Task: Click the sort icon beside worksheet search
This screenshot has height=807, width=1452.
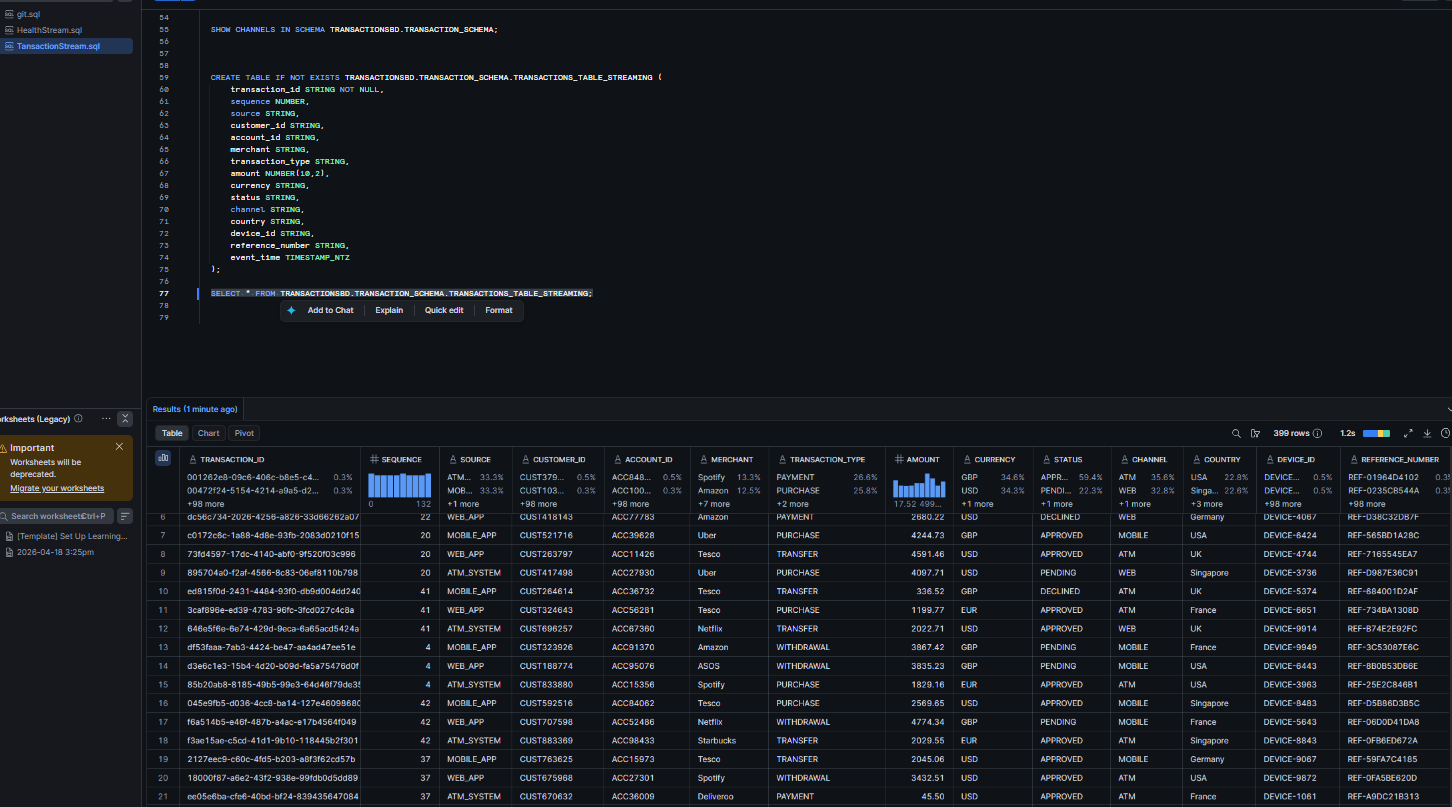Action: [x=125, y=516]
